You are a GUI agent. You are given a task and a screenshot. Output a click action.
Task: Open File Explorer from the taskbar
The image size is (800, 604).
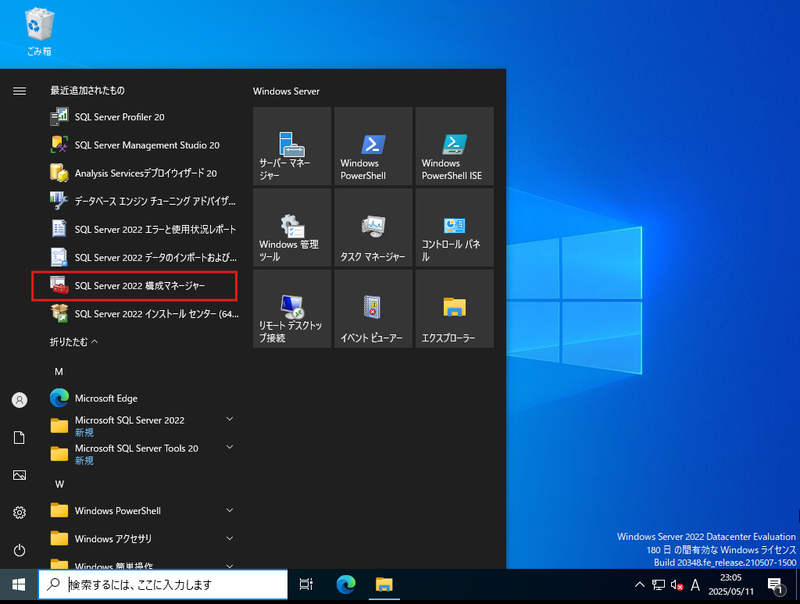tap(384, 585)
